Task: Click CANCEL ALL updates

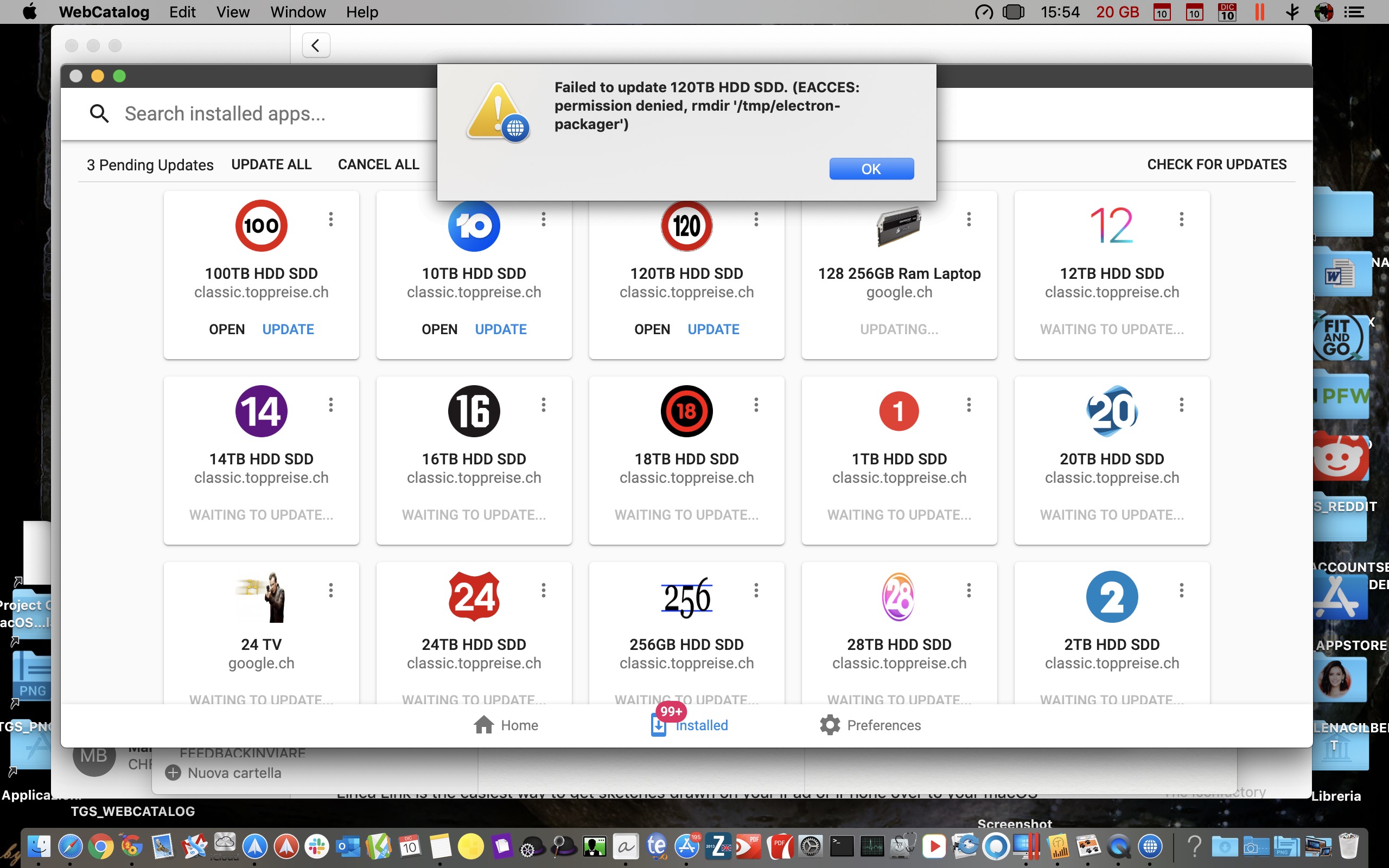Action: click(x=378, y=165)
